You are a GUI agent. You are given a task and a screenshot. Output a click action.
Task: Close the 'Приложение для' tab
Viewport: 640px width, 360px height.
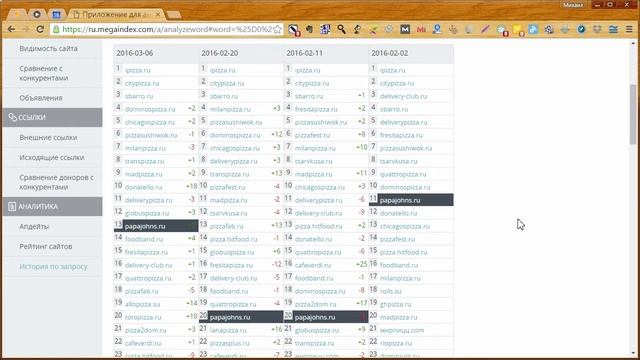pos(158,14)
